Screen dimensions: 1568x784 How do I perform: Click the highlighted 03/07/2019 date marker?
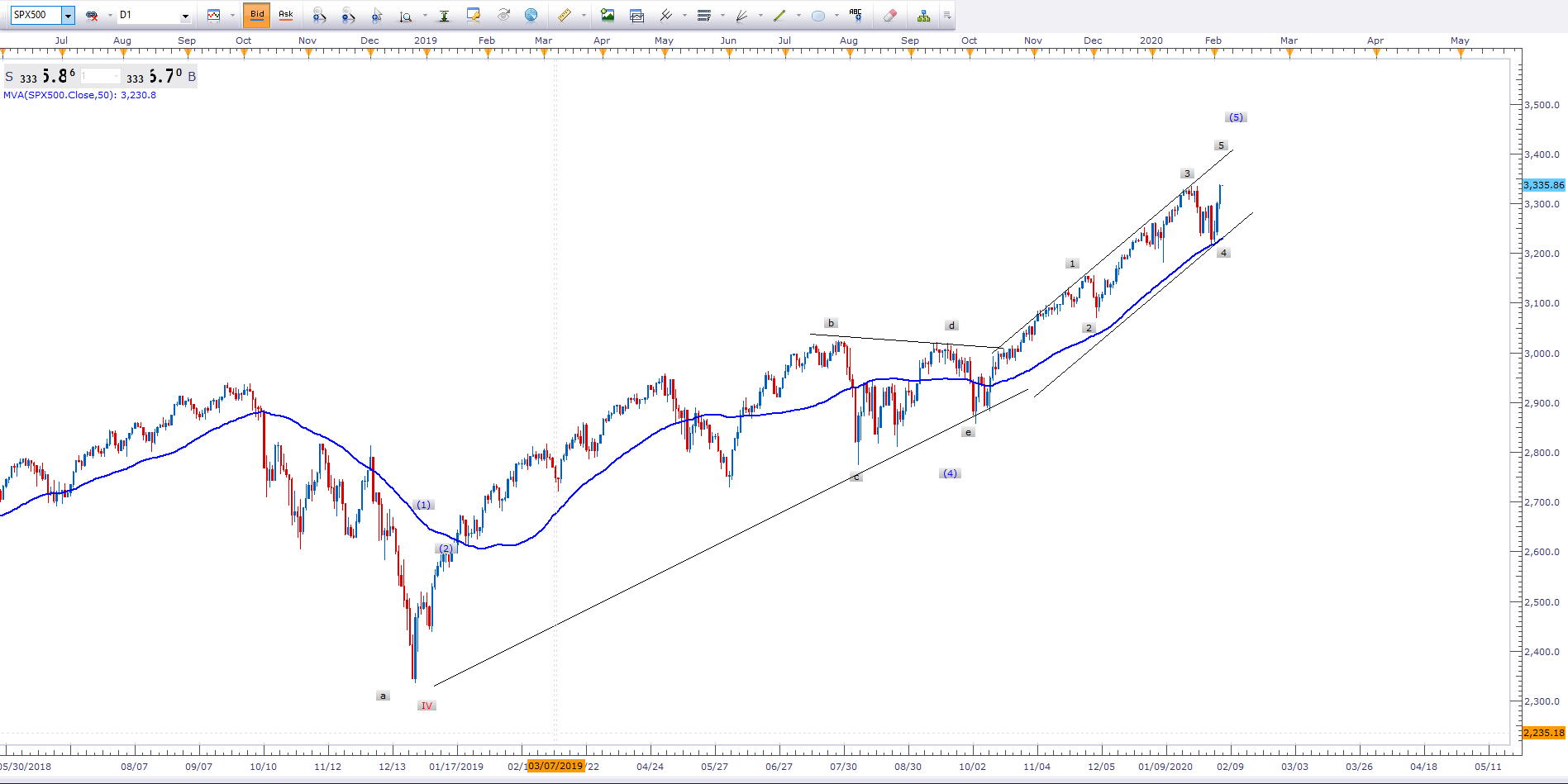tap(555, 766)
